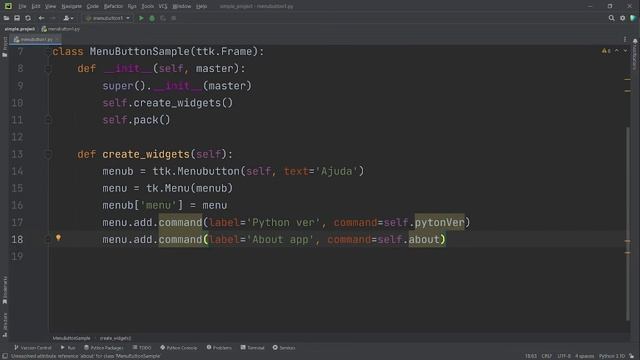Image resolution: width=640 pixels, height=360 pixels.
Task: Open the Problems tool window
Action: tap(219, 348)
